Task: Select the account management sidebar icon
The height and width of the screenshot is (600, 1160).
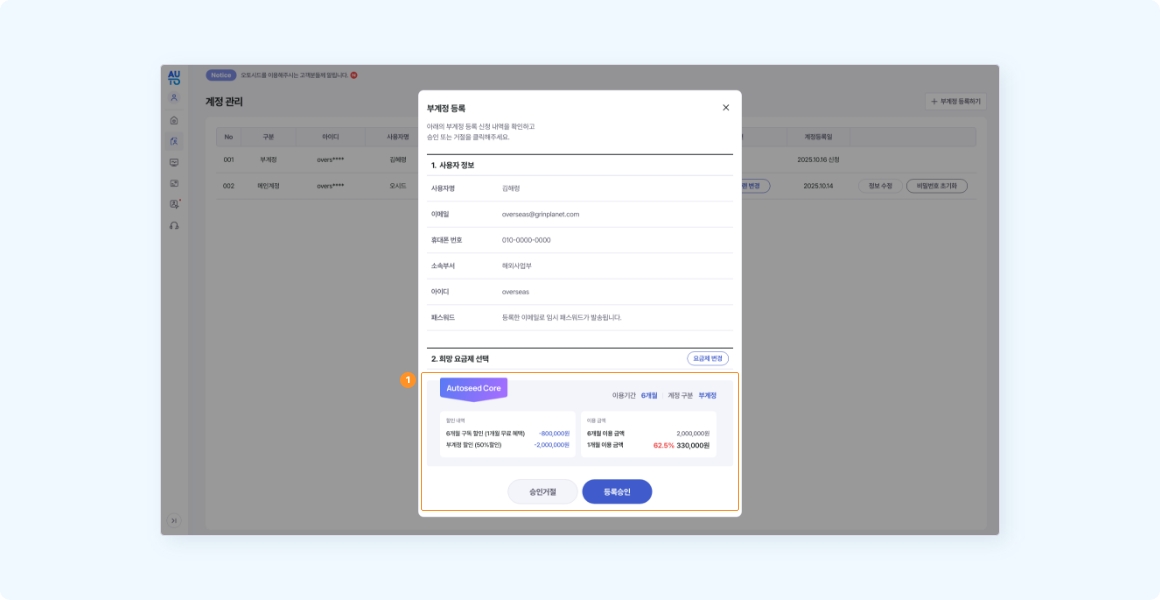Action: [x=174, y=141]
